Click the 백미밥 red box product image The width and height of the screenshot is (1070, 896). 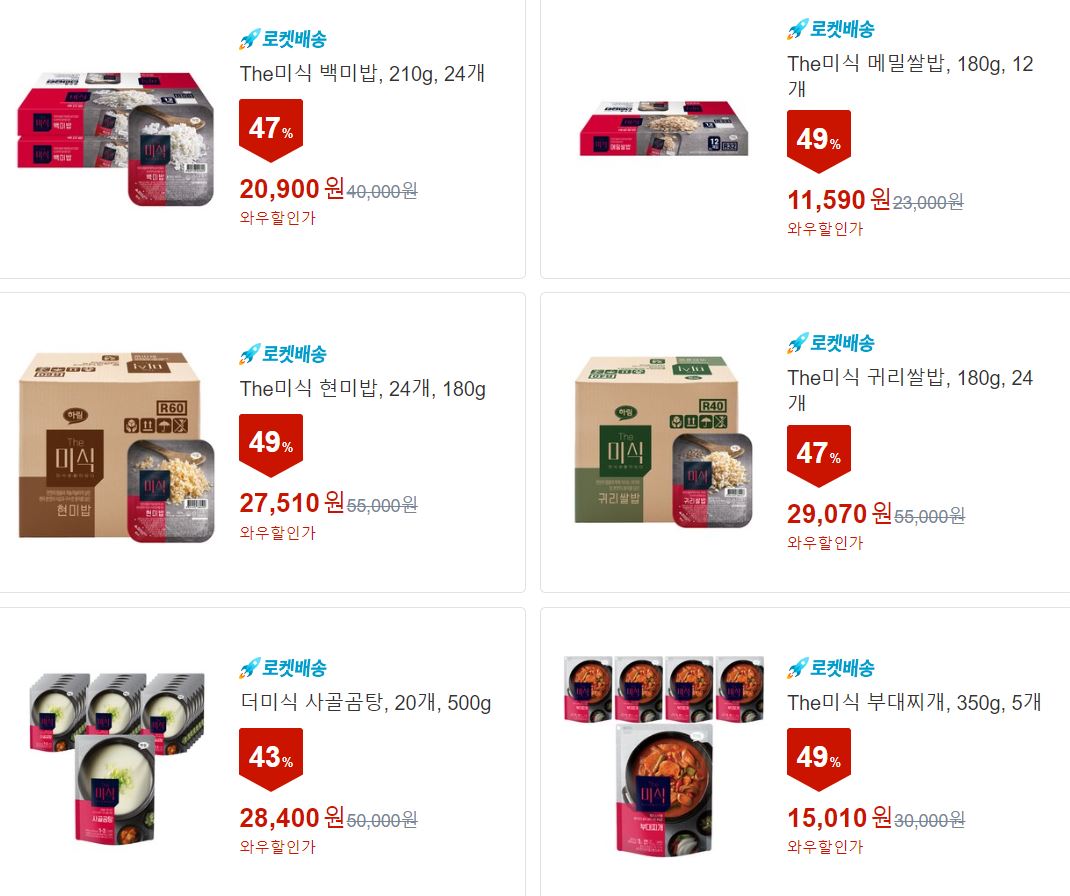coord(115,139)
